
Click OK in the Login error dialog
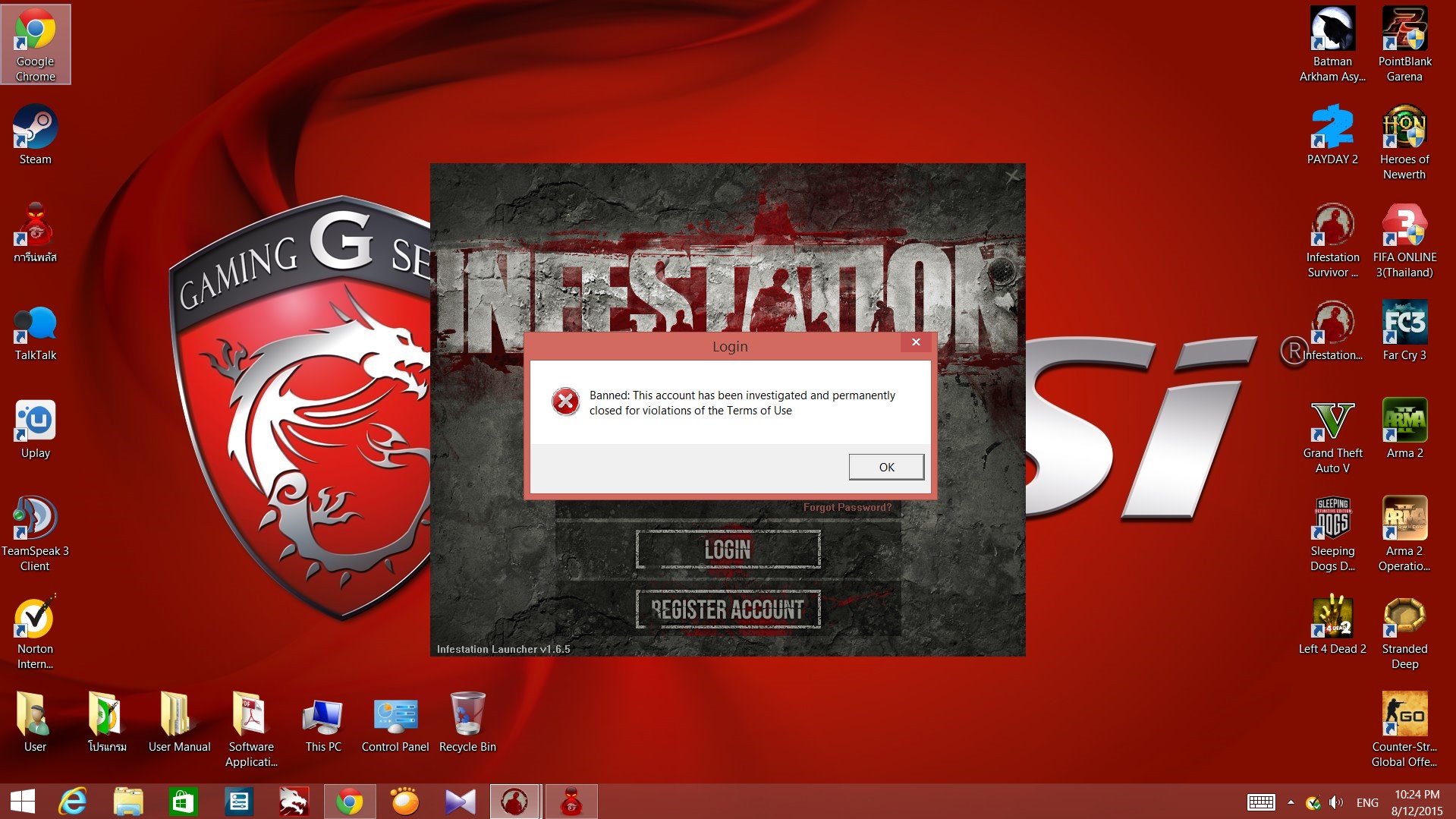coord(886,467)
